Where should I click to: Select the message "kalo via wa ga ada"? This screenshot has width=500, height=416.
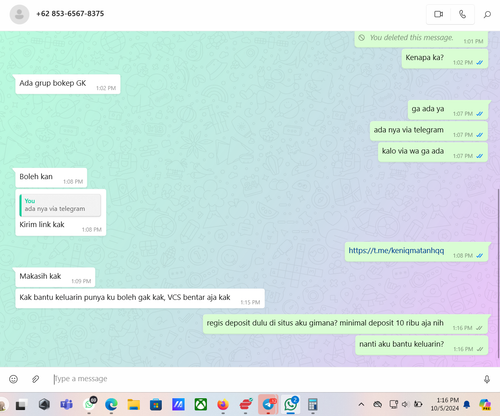point(433,152)
